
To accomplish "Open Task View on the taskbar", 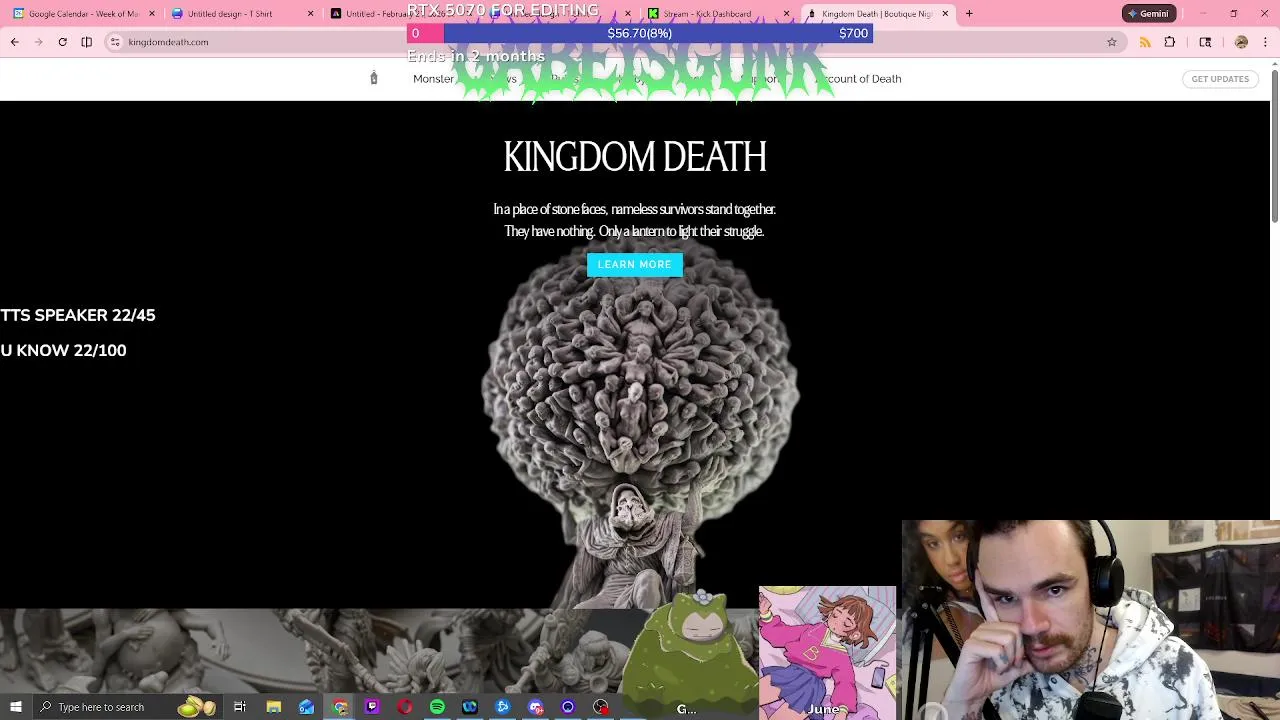I will pos(240,707).
